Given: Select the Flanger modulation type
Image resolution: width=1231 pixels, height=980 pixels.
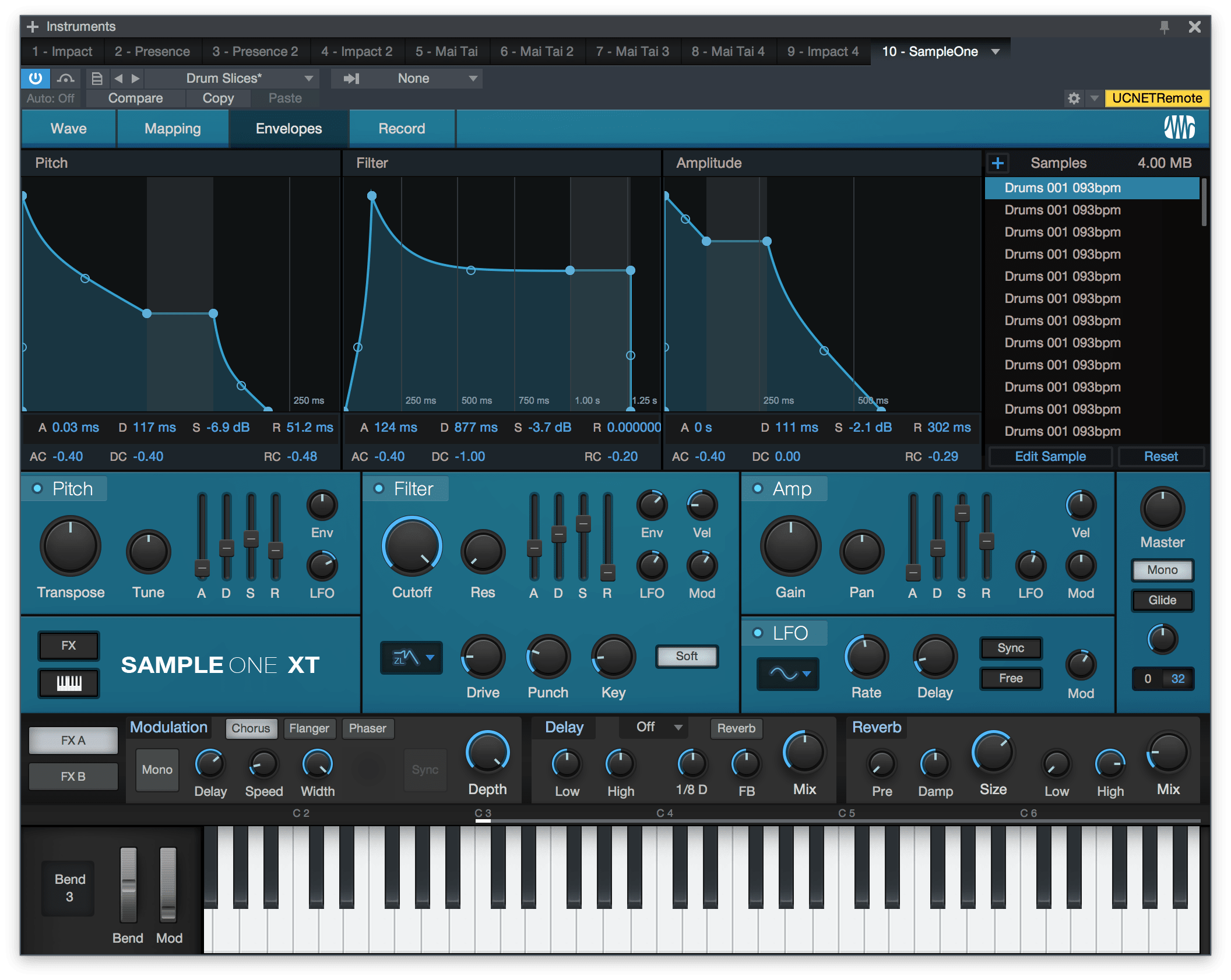Looking at the screenshot, I should (x=309, y=729).
